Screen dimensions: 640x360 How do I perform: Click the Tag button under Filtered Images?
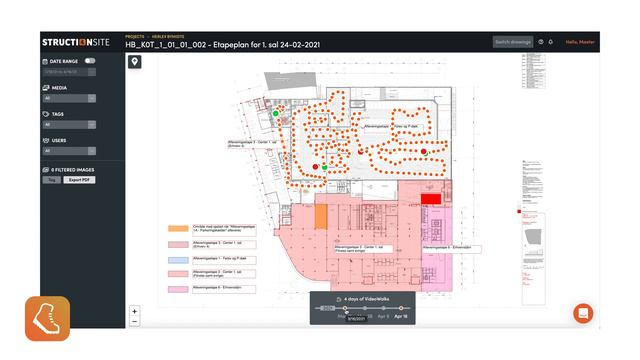(x=52, y=180)
